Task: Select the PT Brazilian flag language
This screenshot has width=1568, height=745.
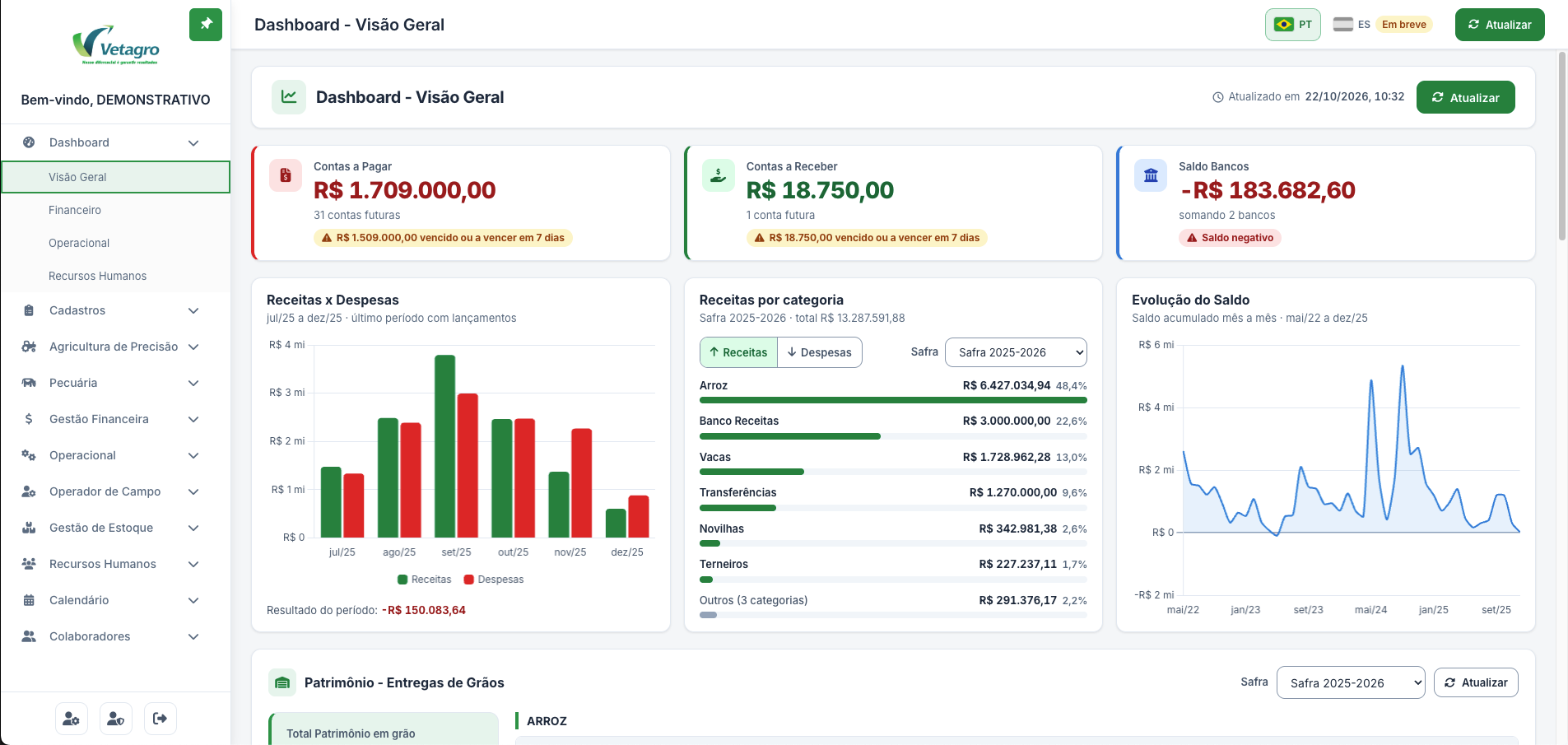Action: tap(1293, 25)
